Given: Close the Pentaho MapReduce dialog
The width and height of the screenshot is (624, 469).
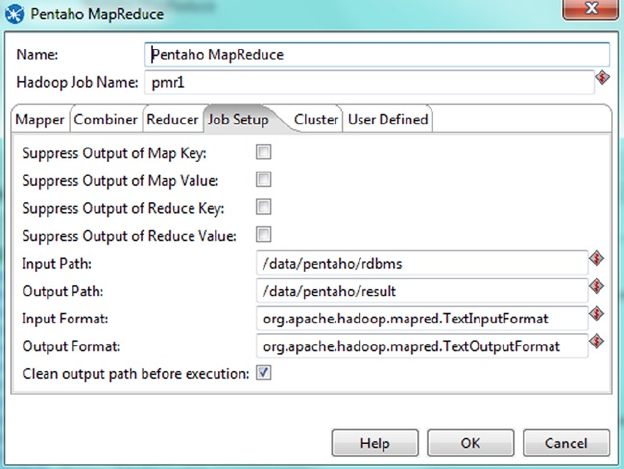Looking at the screenshot, I should click(591, 9).
